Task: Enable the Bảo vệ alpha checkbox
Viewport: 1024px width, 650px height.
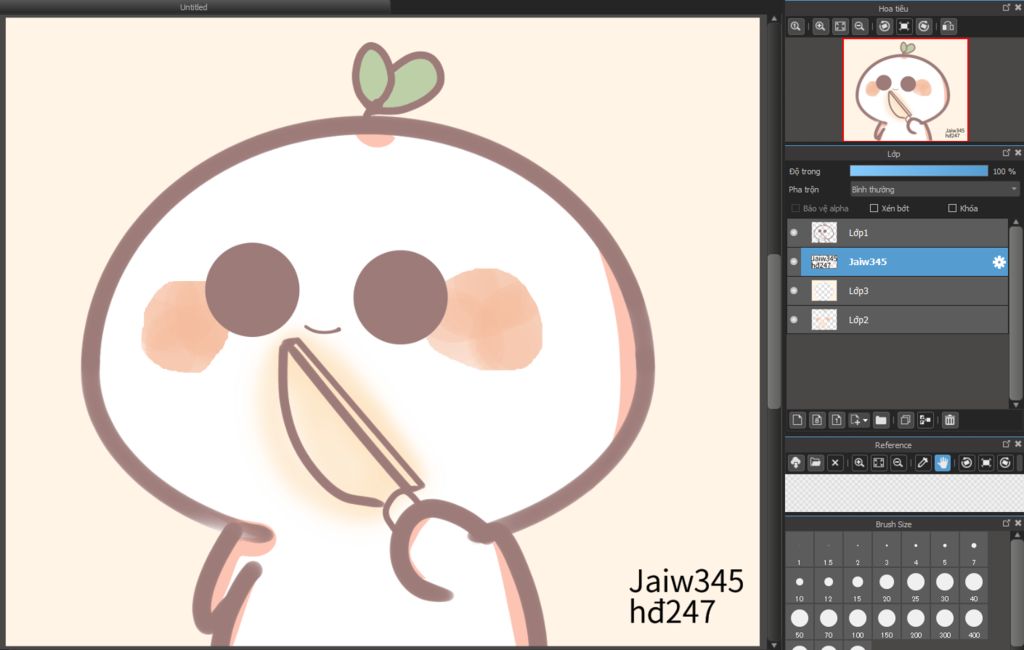Action: 795,208
